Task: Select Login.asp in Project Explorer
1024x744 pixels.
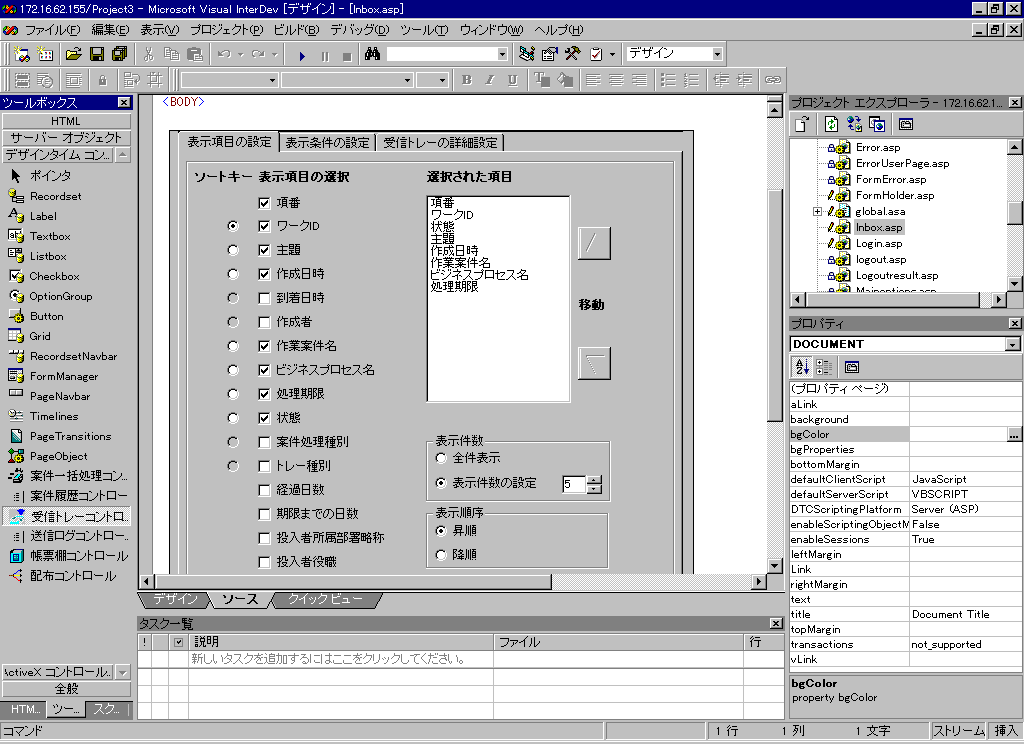Action: (x=879, y=243)
